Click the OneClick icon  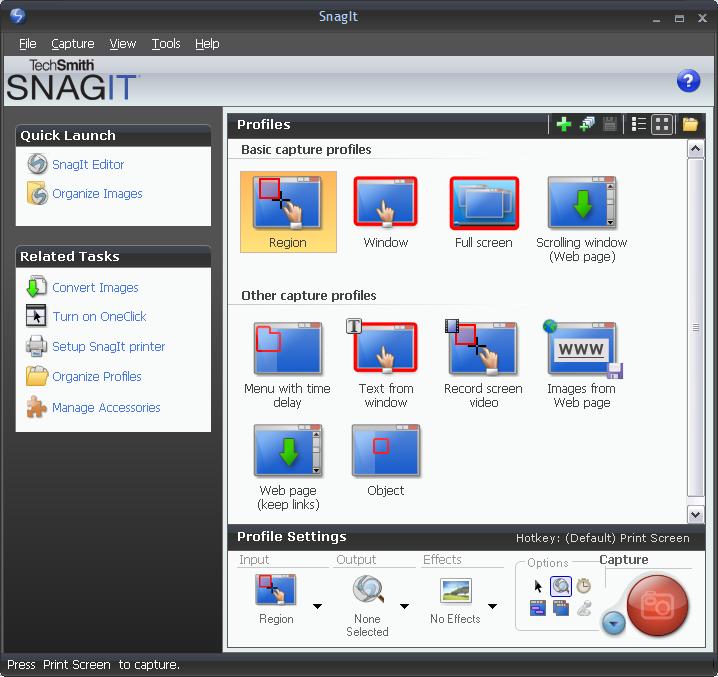(36, 316)
